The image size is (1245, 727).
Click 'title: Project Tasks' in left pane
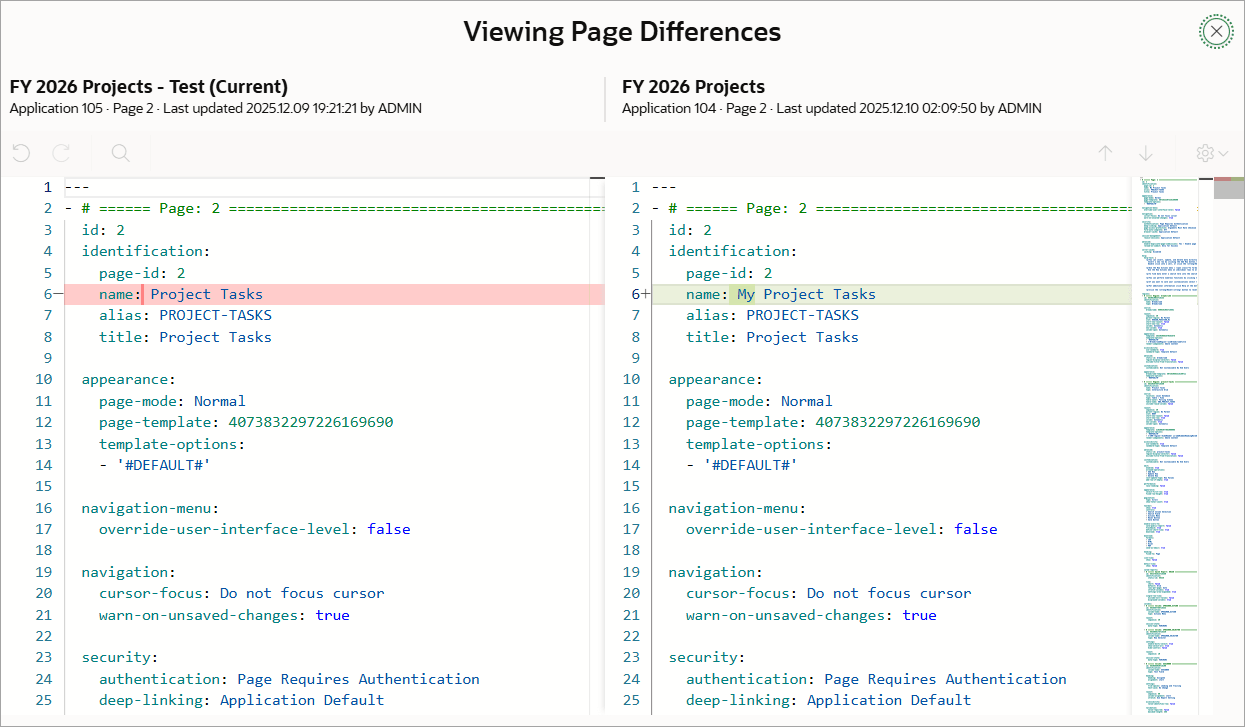point(185,337)
